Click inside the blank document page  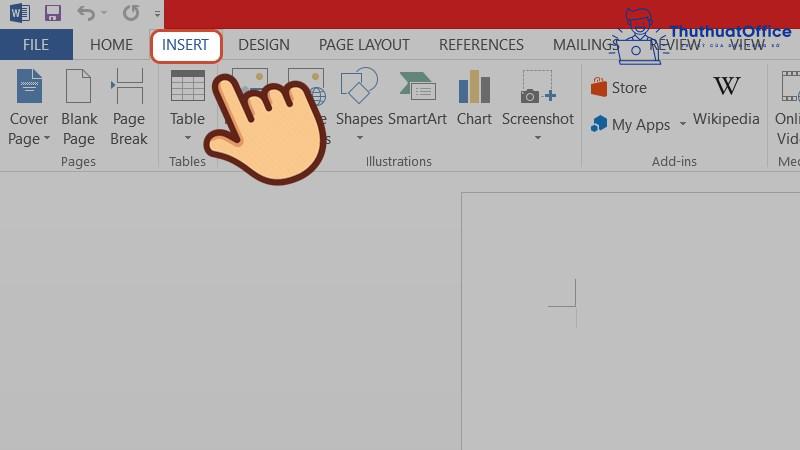[x=631, y=321]
